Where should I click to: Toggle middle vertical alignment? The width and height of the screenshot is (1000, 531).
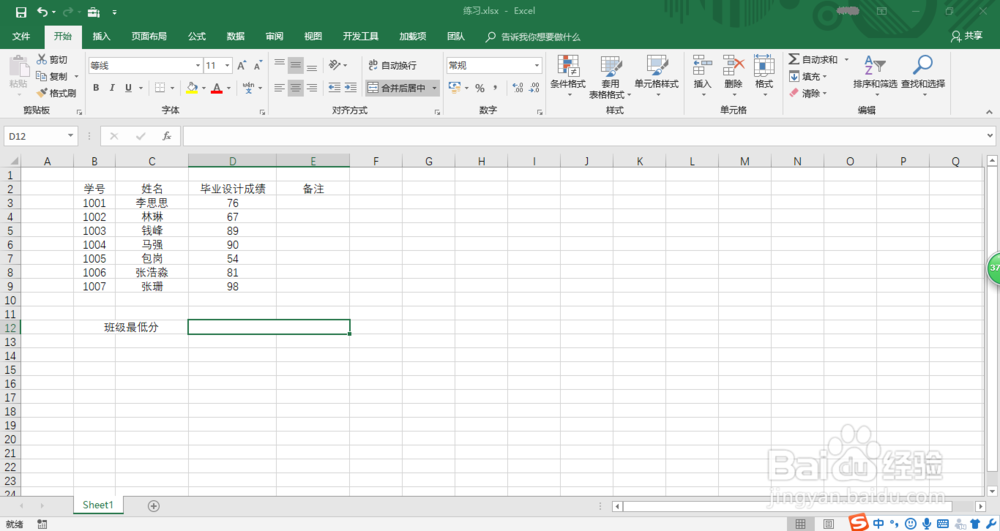tap(295, 65)
